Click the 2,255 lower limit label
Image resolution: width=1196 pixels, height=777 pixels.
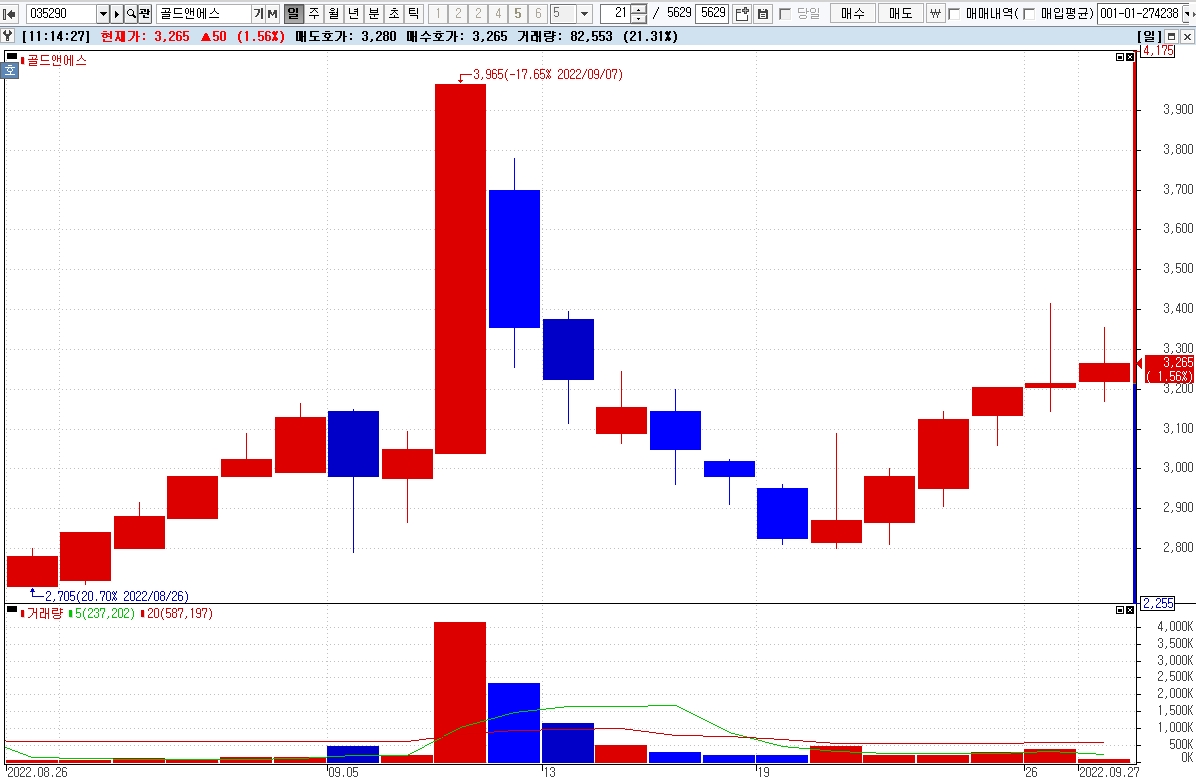tap(1157, 603)
